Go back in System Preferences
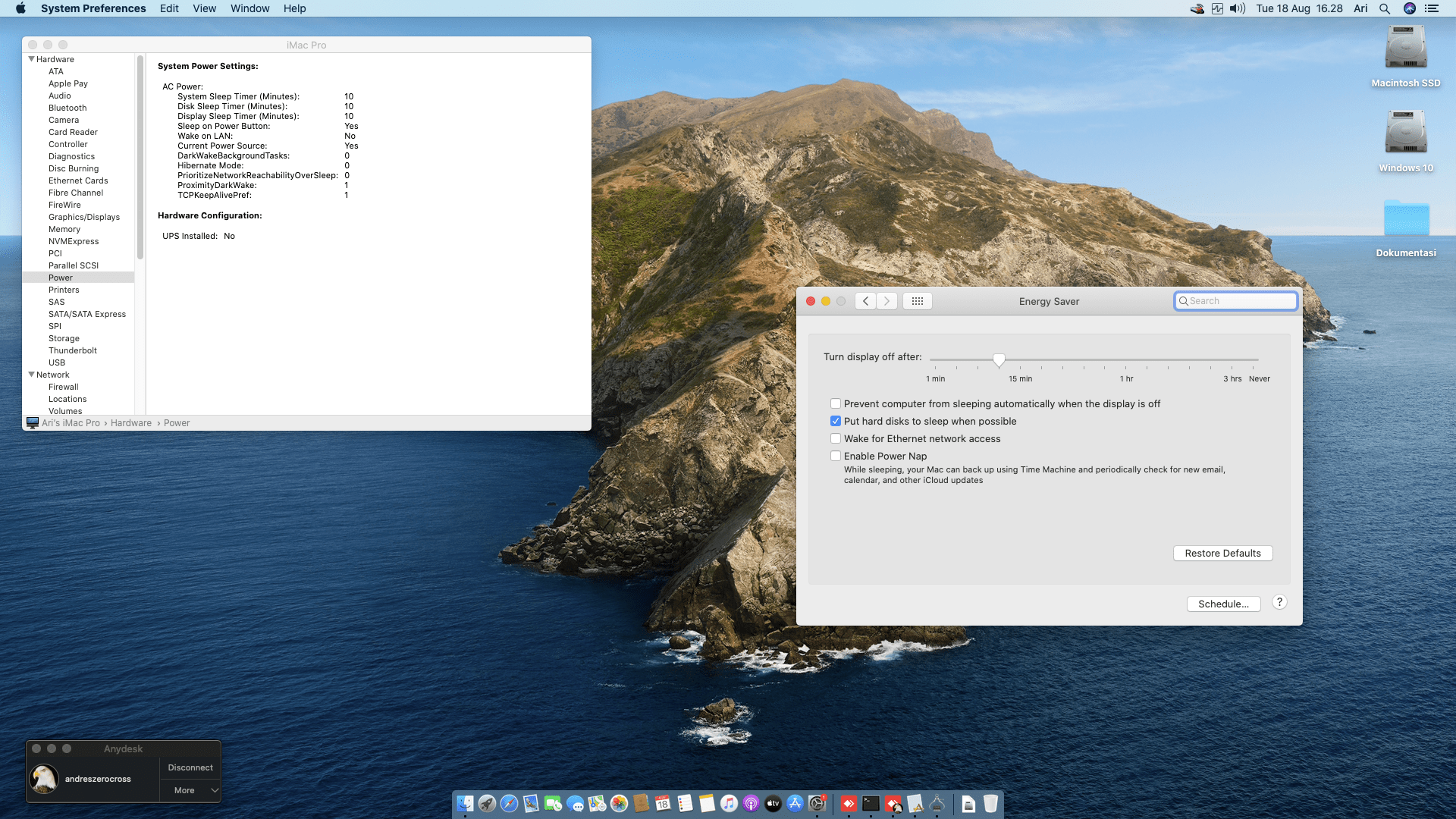1456x819 pixels. (x=866, y=301)
